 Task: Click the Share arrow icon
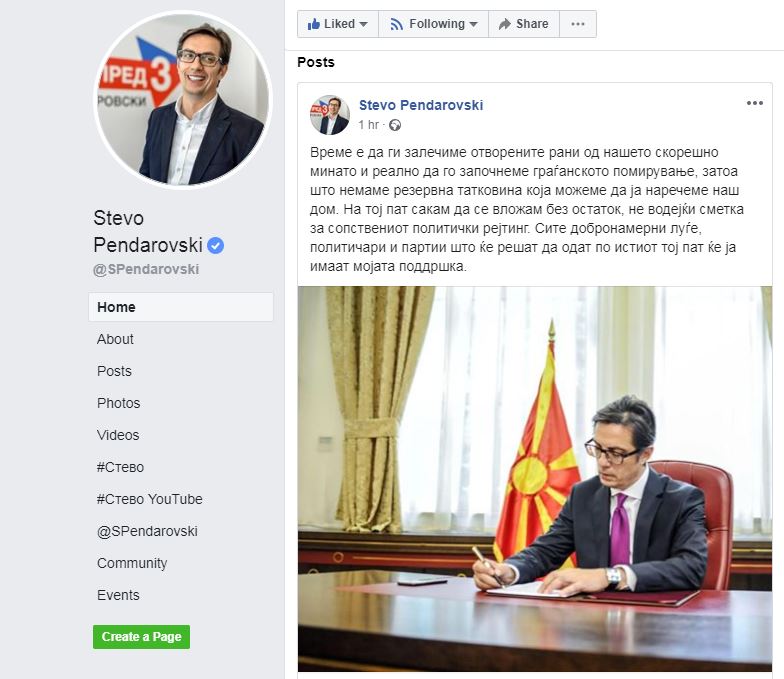[504, 24]
